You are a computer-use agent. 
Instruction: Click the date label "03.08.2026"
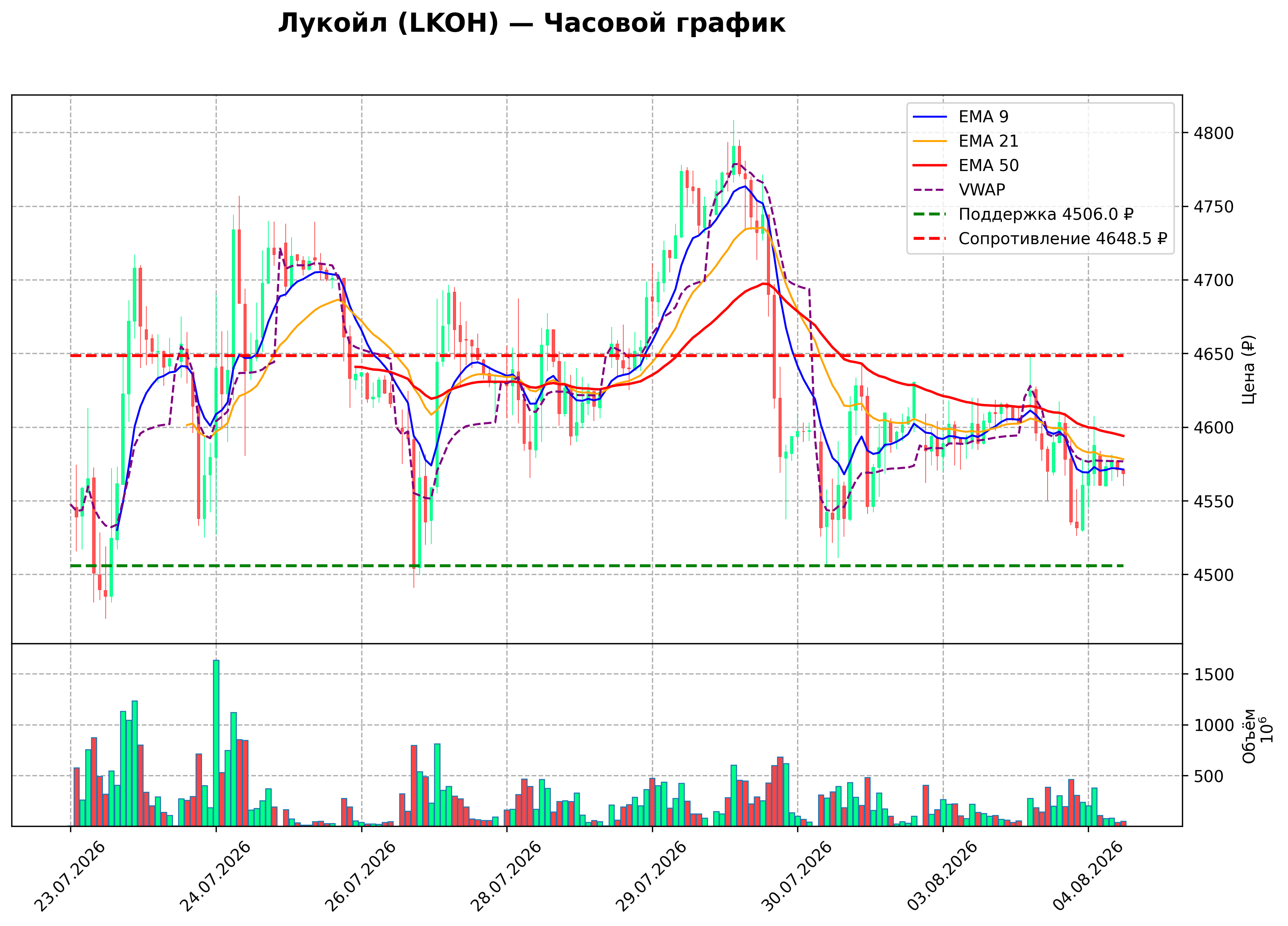[x=942, y=876]
